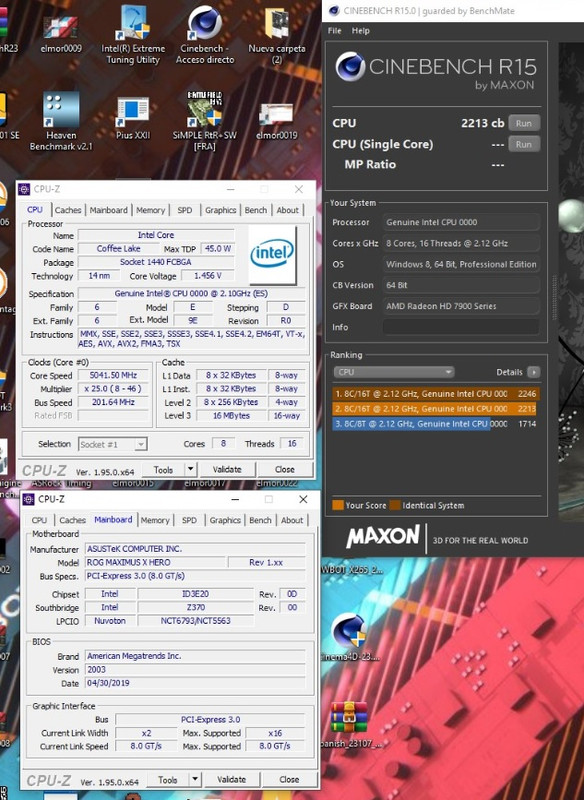Viewport: 584px width, 800px height.
Task: Select ranking entry scoring 2246
Action: click(436, 394)
